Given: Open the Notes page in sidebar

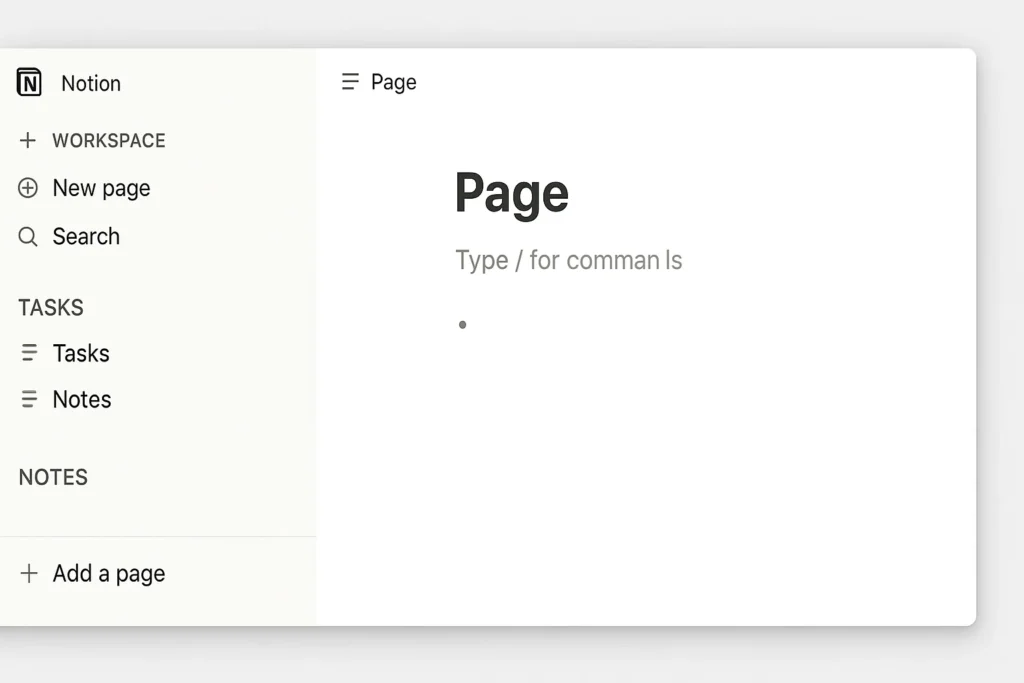Looking at the screenshot, I should 82,400.
